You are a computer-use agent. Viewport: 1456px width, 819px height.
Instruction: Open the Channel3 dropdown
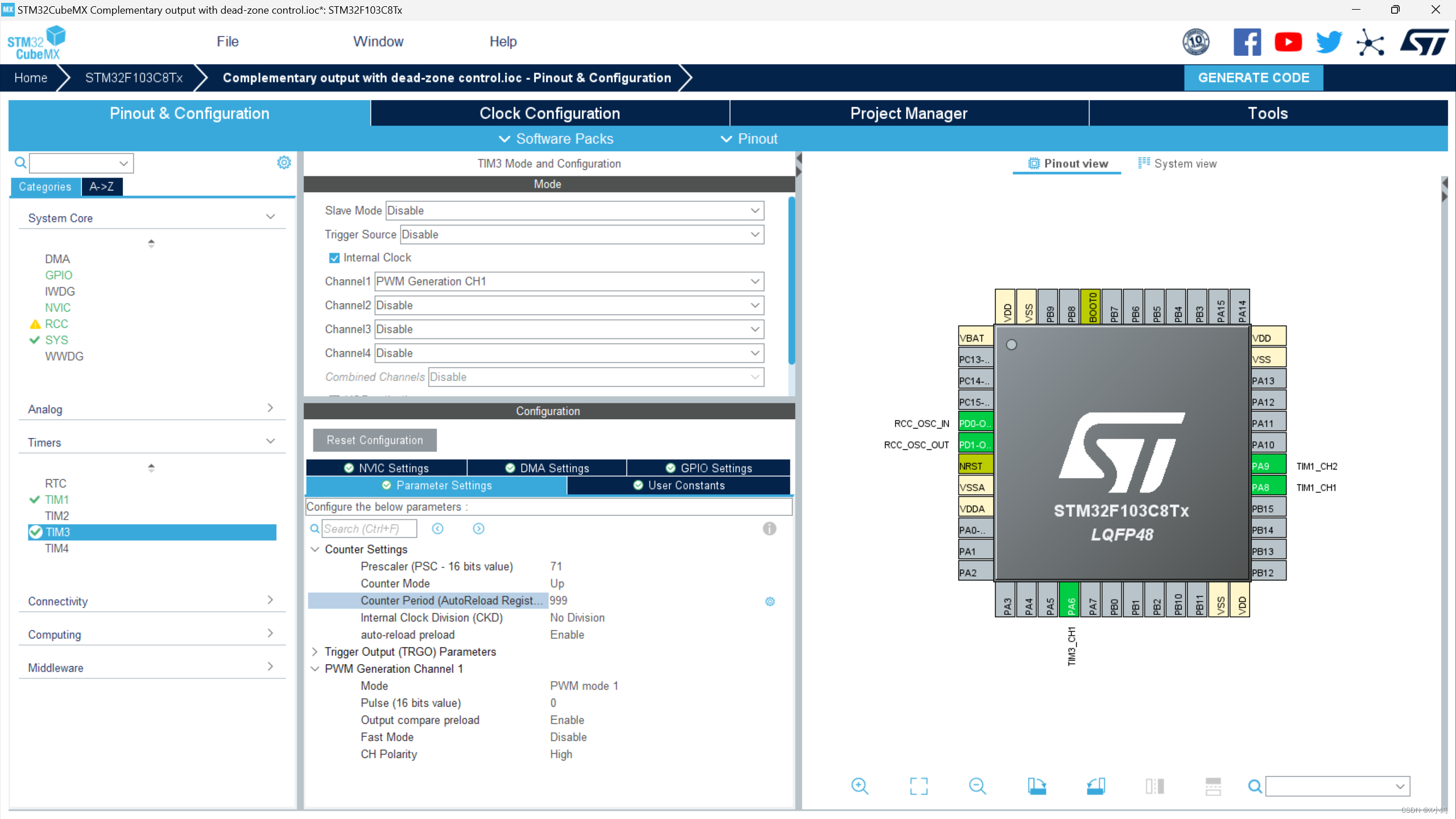coord(569,329)
